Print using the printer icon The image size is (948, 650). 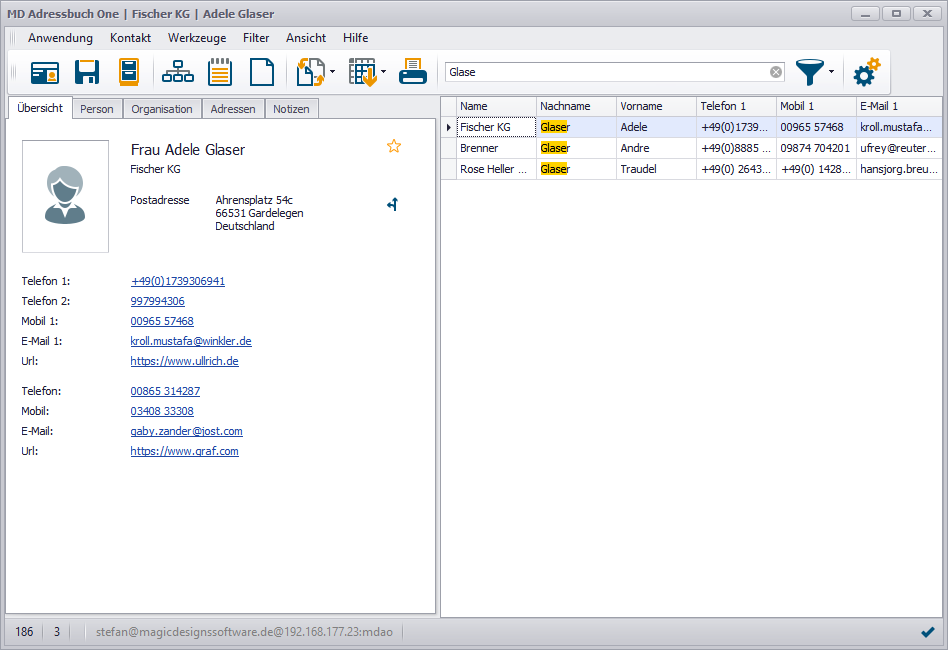(x=412, y=73)
